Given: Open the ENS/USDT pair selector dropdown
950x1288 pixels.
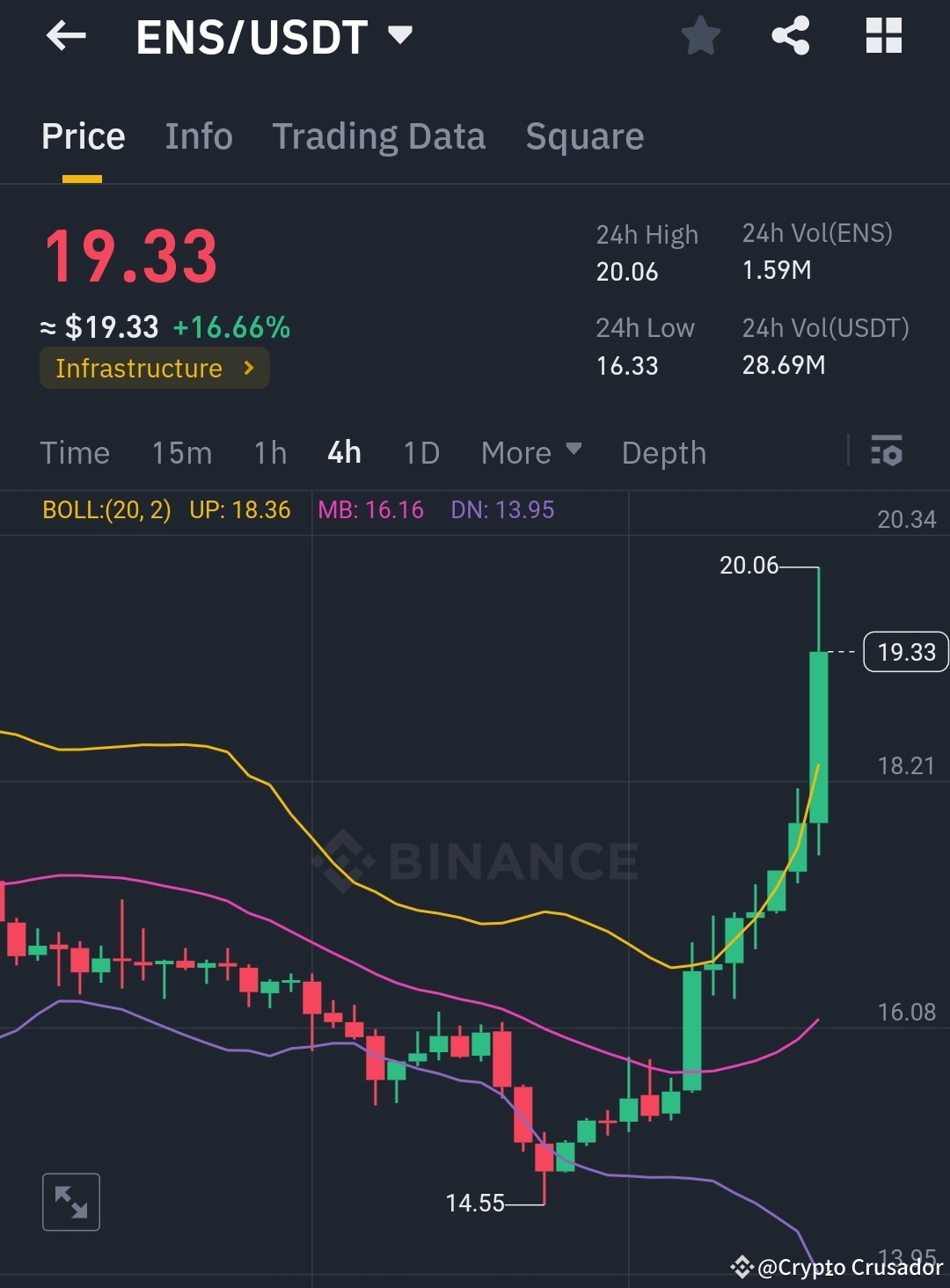Looking at the screenshot, I should tap(401, 35).
